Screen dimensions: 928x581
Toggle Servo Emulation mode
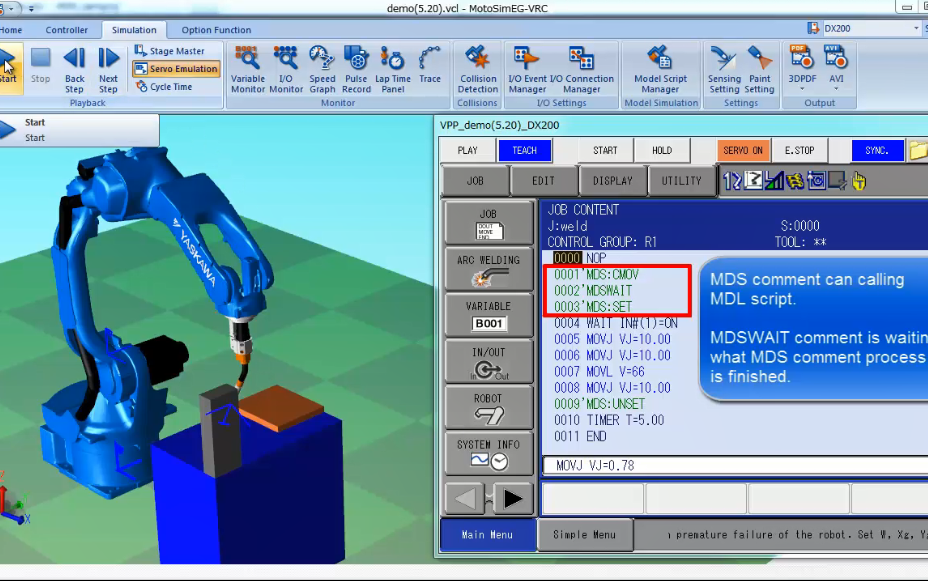176,69
